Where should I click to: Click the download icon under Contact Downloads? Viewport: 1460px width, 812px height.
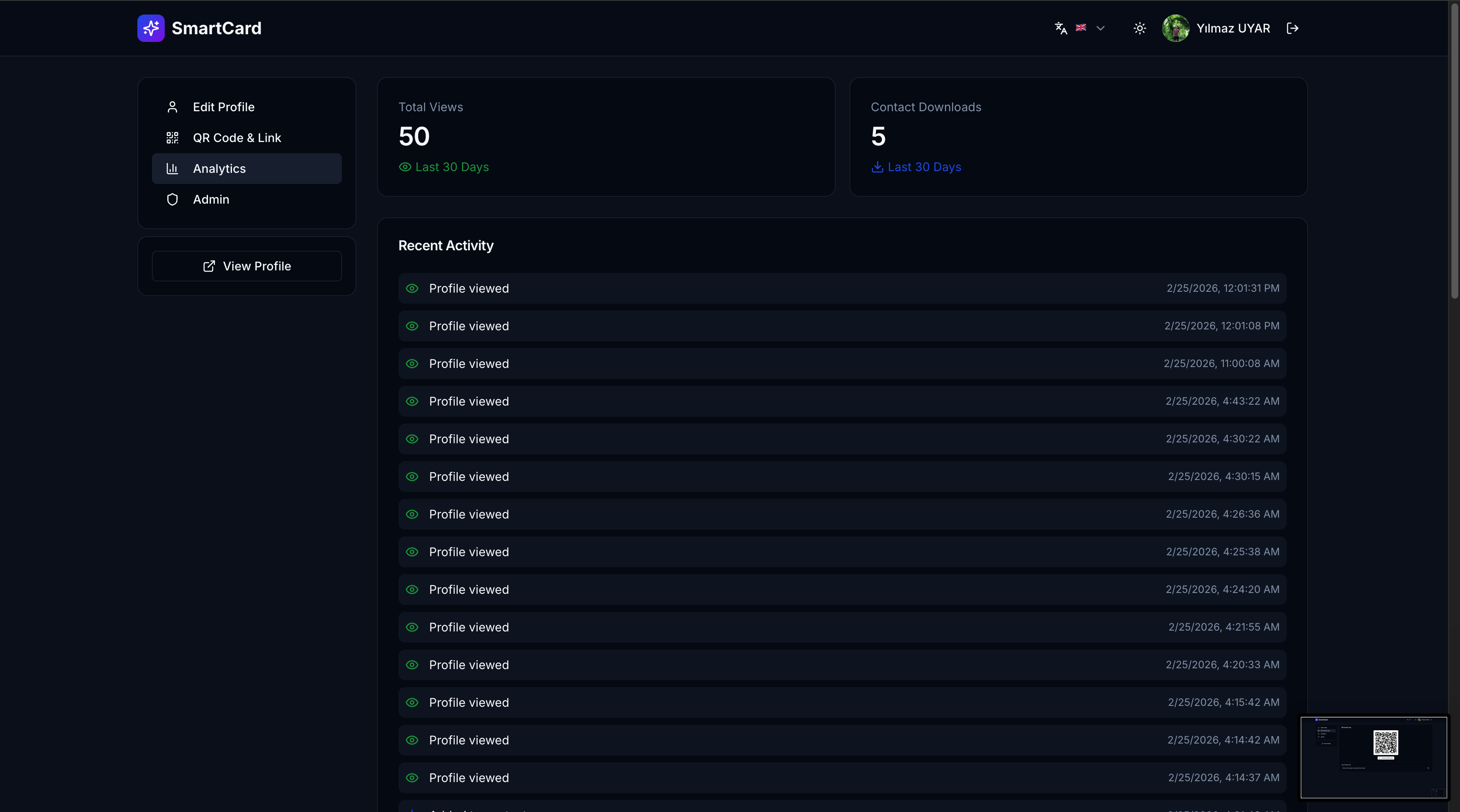coord(877,167)
